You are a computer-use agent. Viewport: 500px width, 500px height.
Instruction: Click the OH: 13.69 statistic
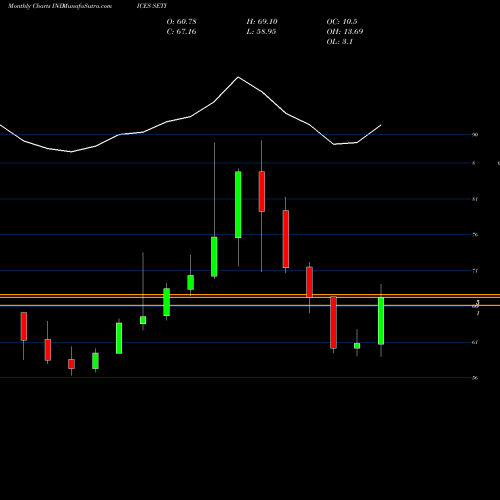[345, 31]
